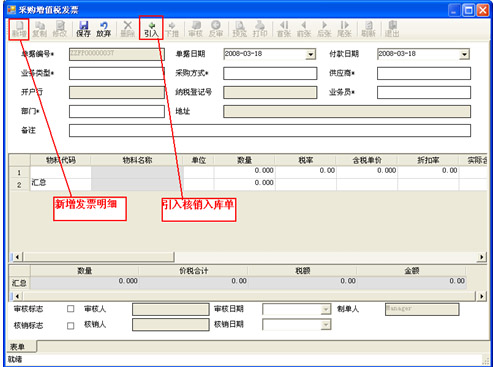Click the 纳税登记号 field

click(x=270, y=92)
